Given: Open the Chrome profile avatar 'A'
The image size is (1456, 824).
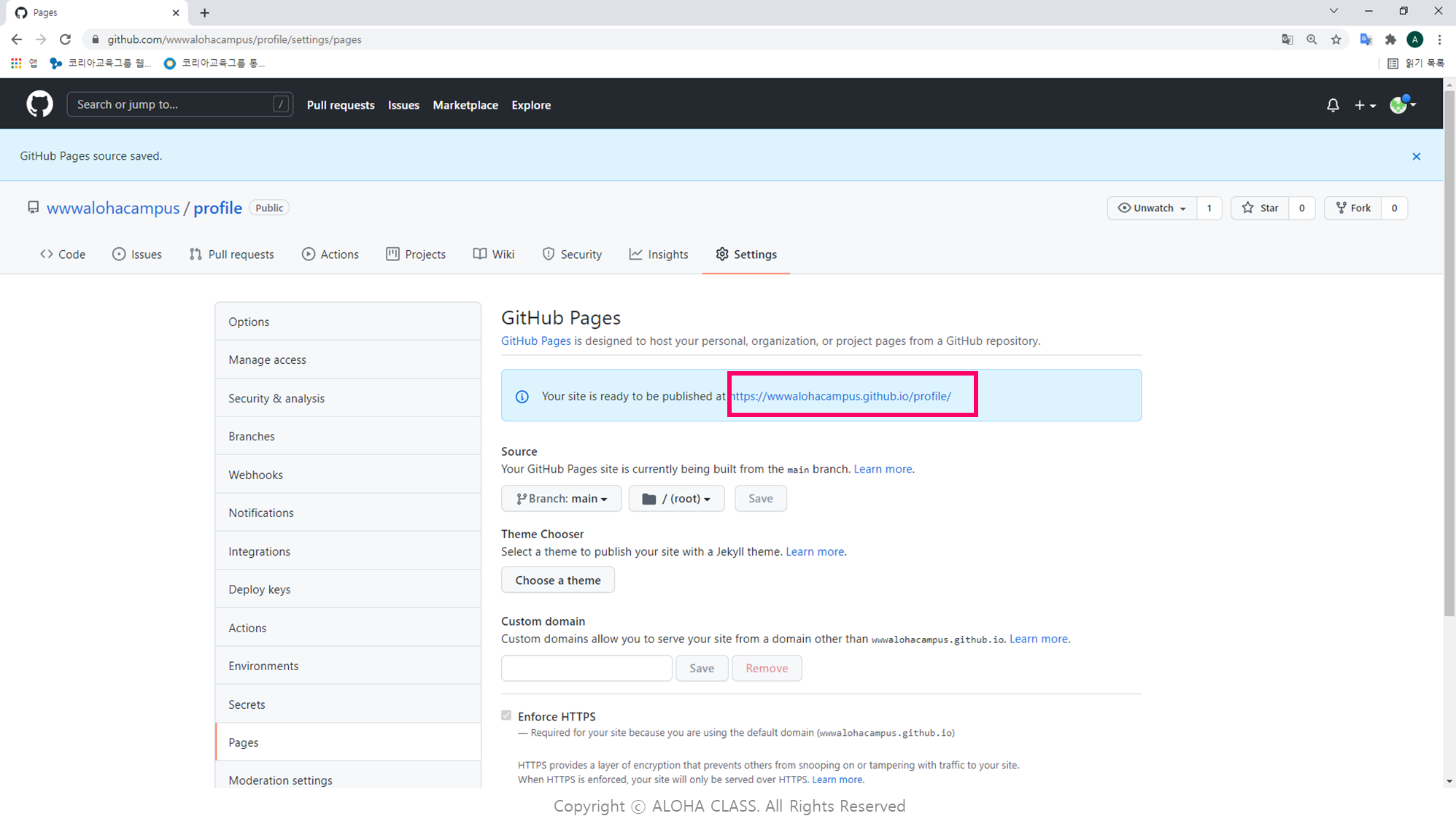Looking at the screenshot, I should 1415,39.
